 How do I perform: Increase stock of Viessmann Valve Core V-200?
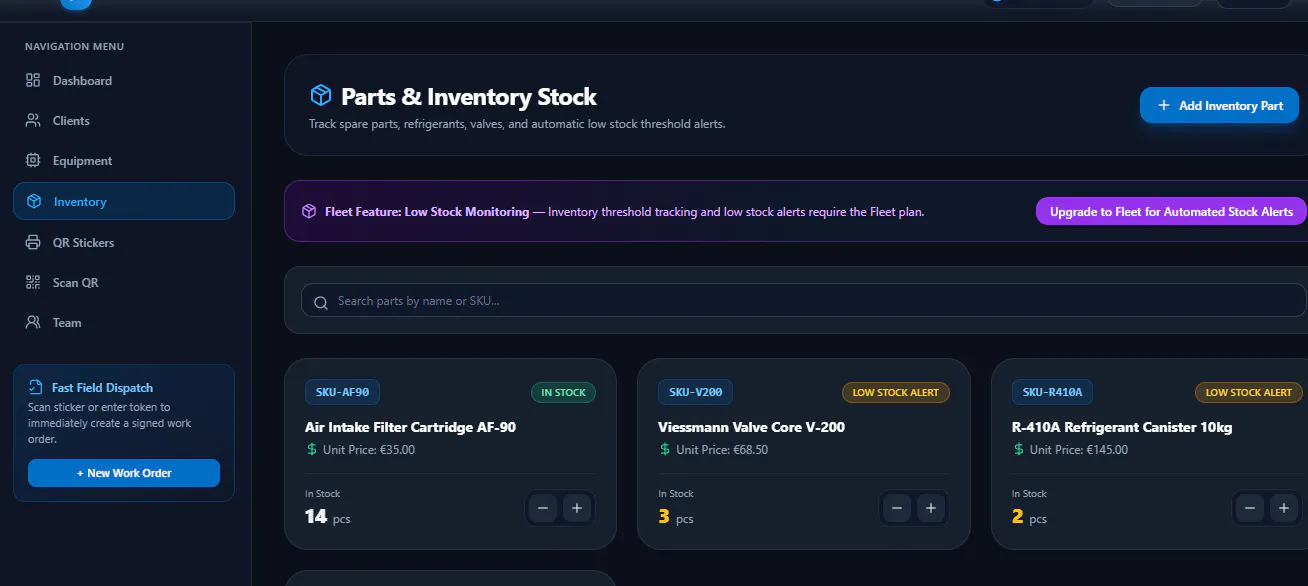(931, 509)
